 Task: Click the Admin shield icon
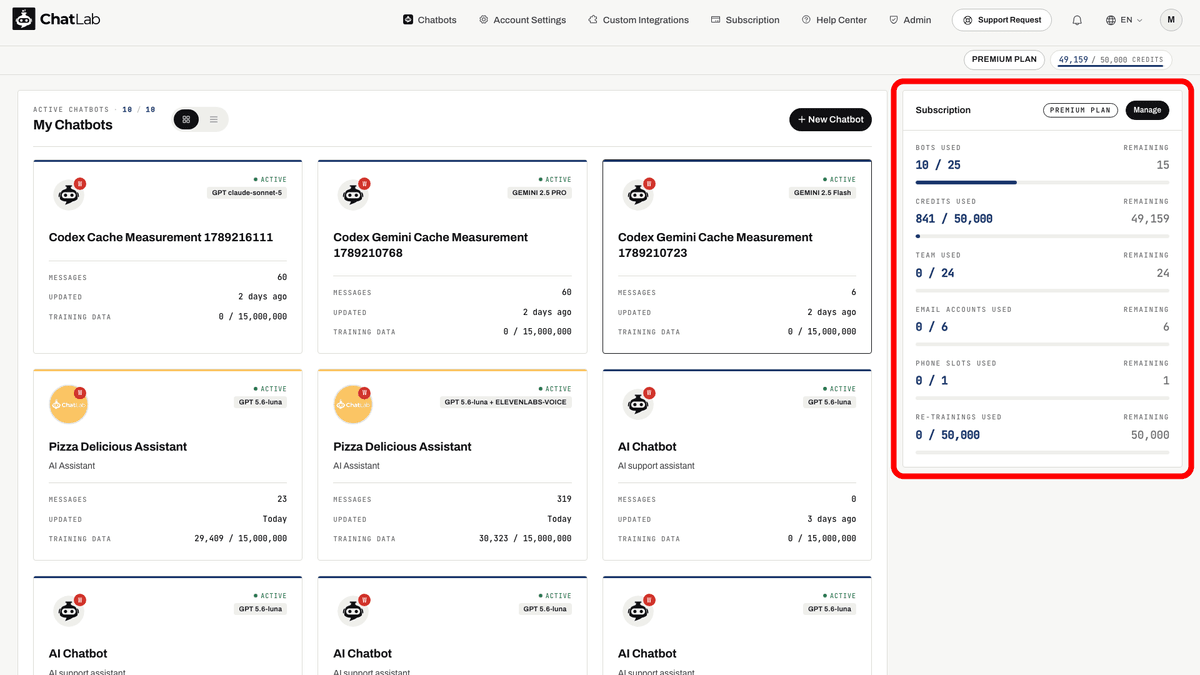893,20
